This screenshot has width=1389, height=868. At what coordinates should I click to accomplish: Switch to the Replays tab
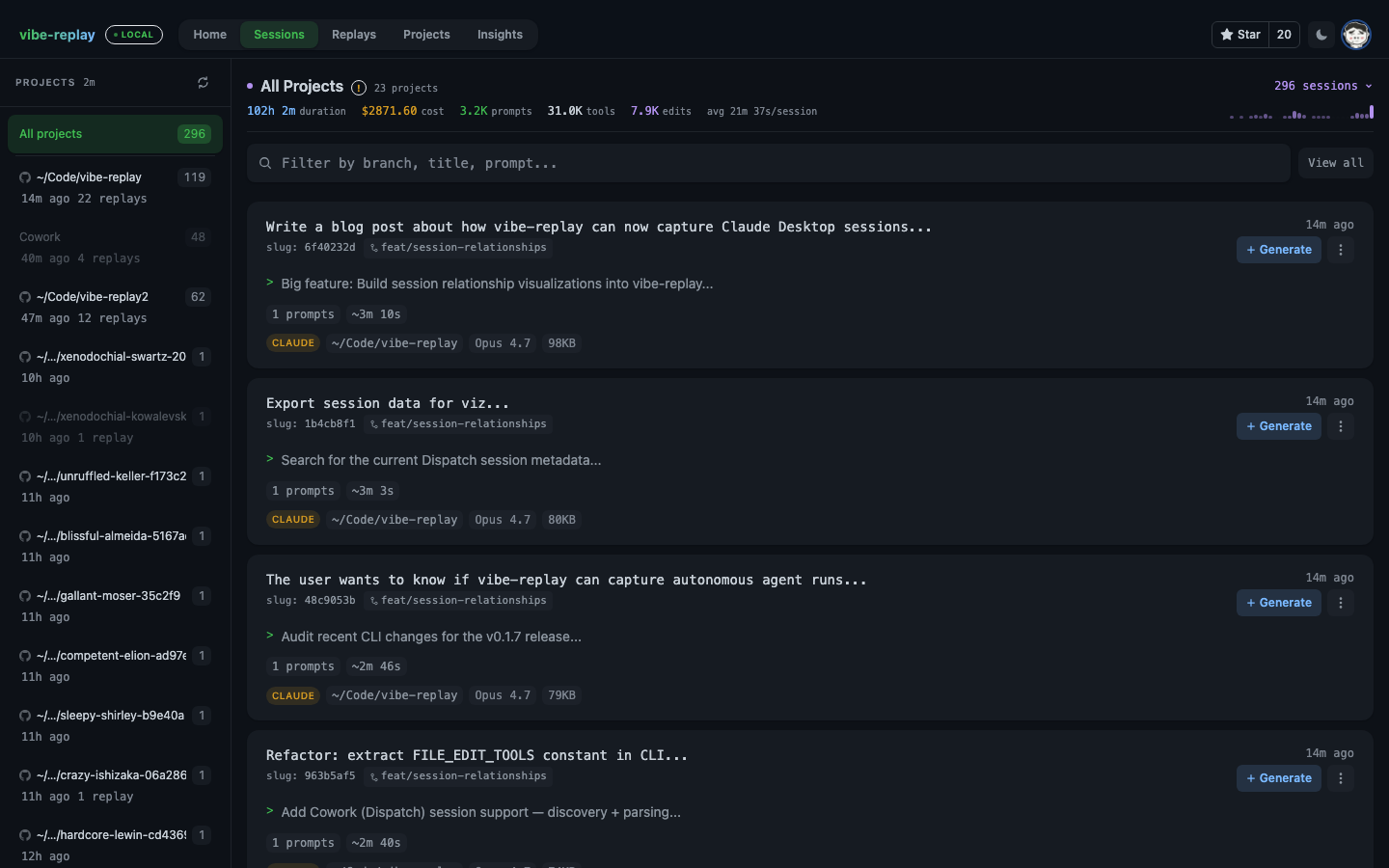pyautogui.click(x=354, y=35)
